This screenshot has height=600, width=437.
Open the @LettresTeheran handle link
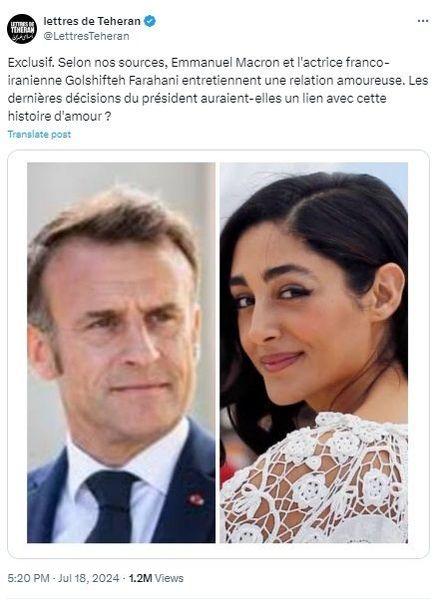(x=86, y=36)
